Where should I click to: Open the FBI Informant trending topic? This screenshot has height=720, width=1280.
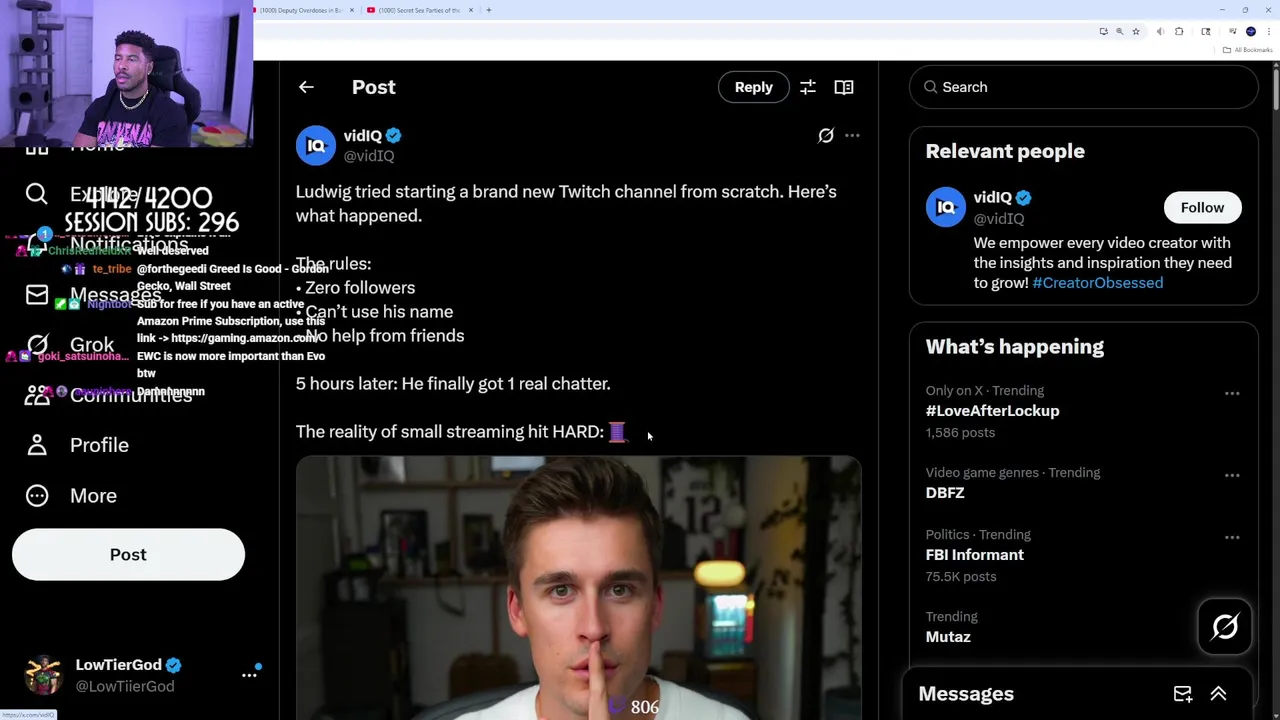[974, 555]
